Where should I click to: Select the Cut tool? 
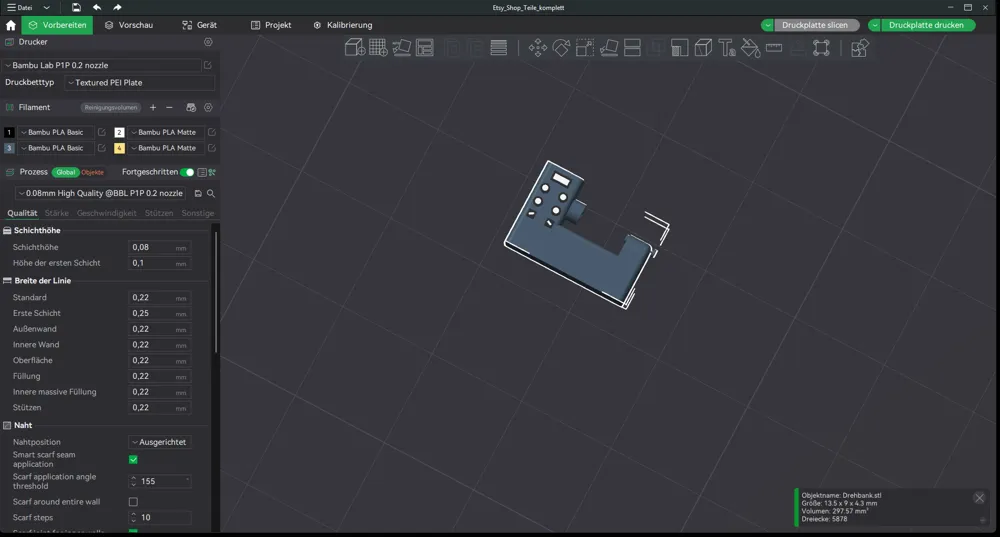632,48
